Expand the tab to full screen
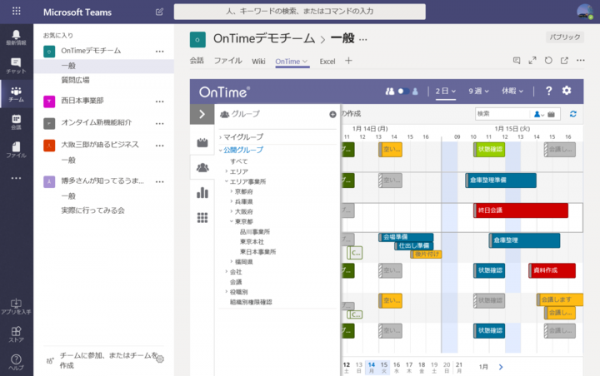 532,60
